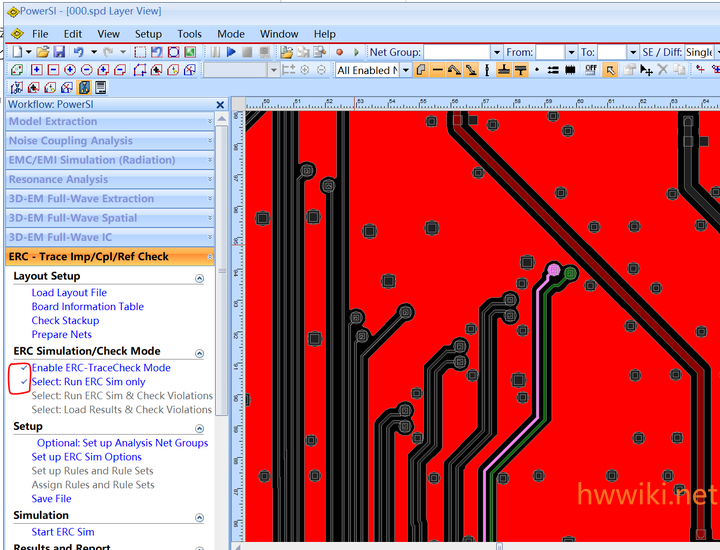Viewport: 720px width, 550px height.
Task: Toggle Enable ERC-TraceCheck Mode checkmark
Action: [24, 368]
